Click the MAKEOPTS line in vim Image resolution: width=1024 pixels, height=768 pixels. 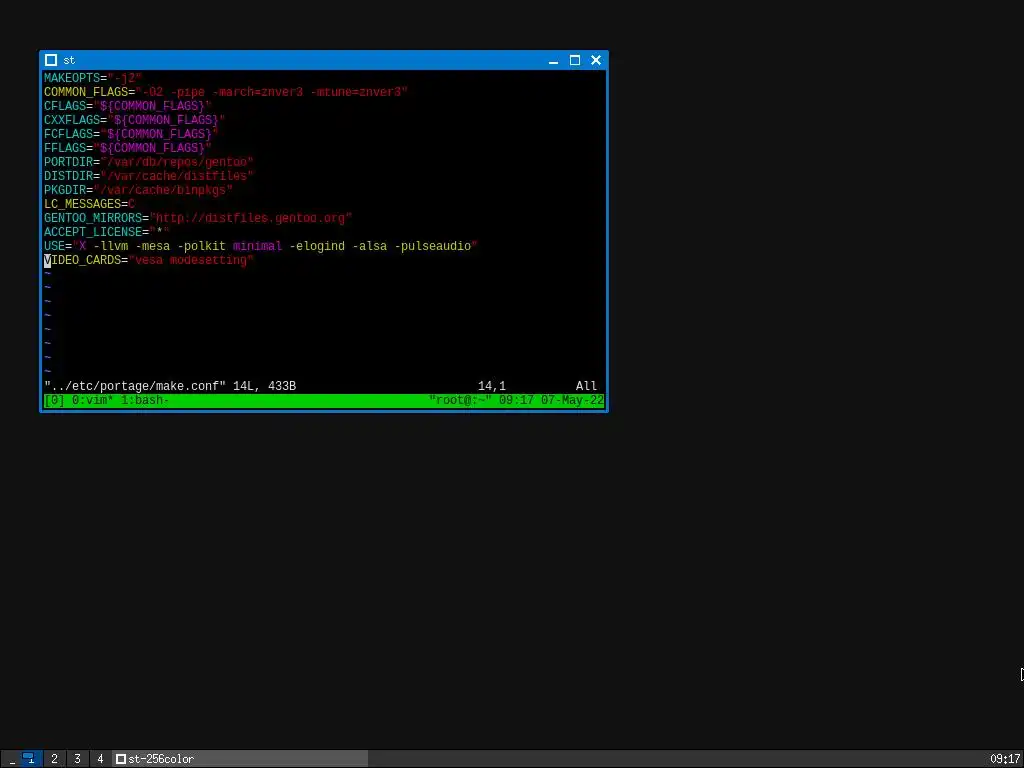[93, 78]
